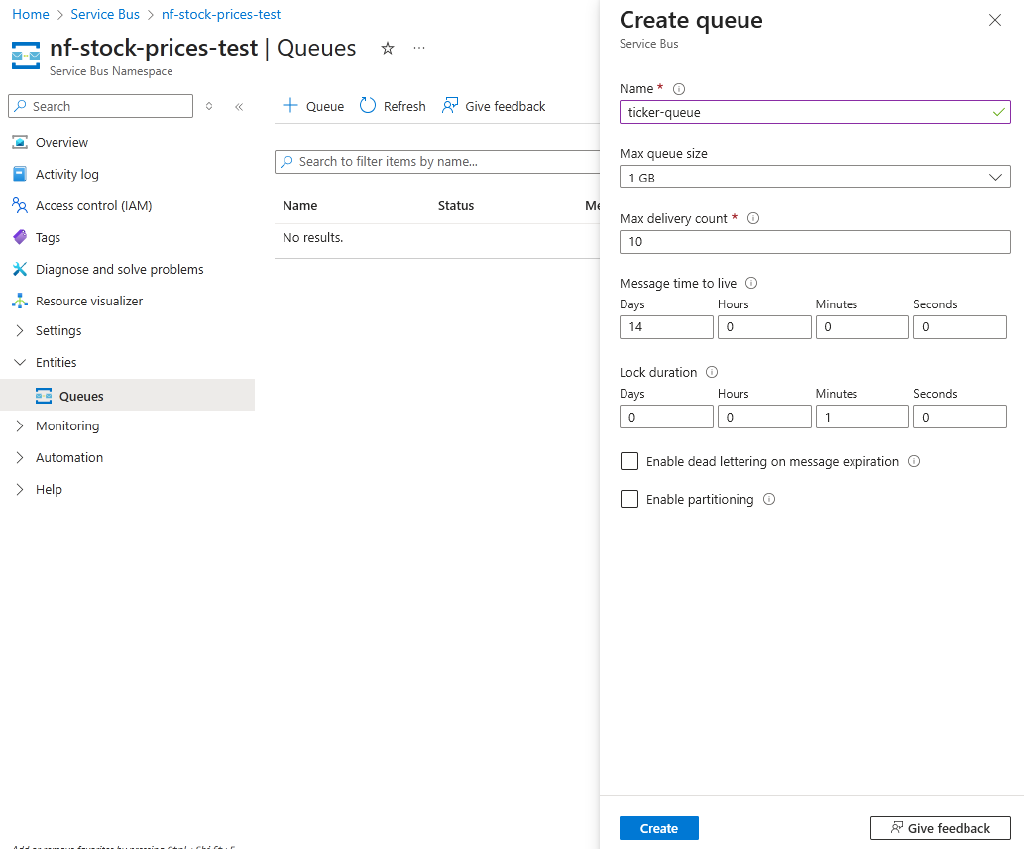The height and width of the screenshot is (849, 1024).
Task: Navigate to Service Bus via breadcrumb
Action: [105, 14]
